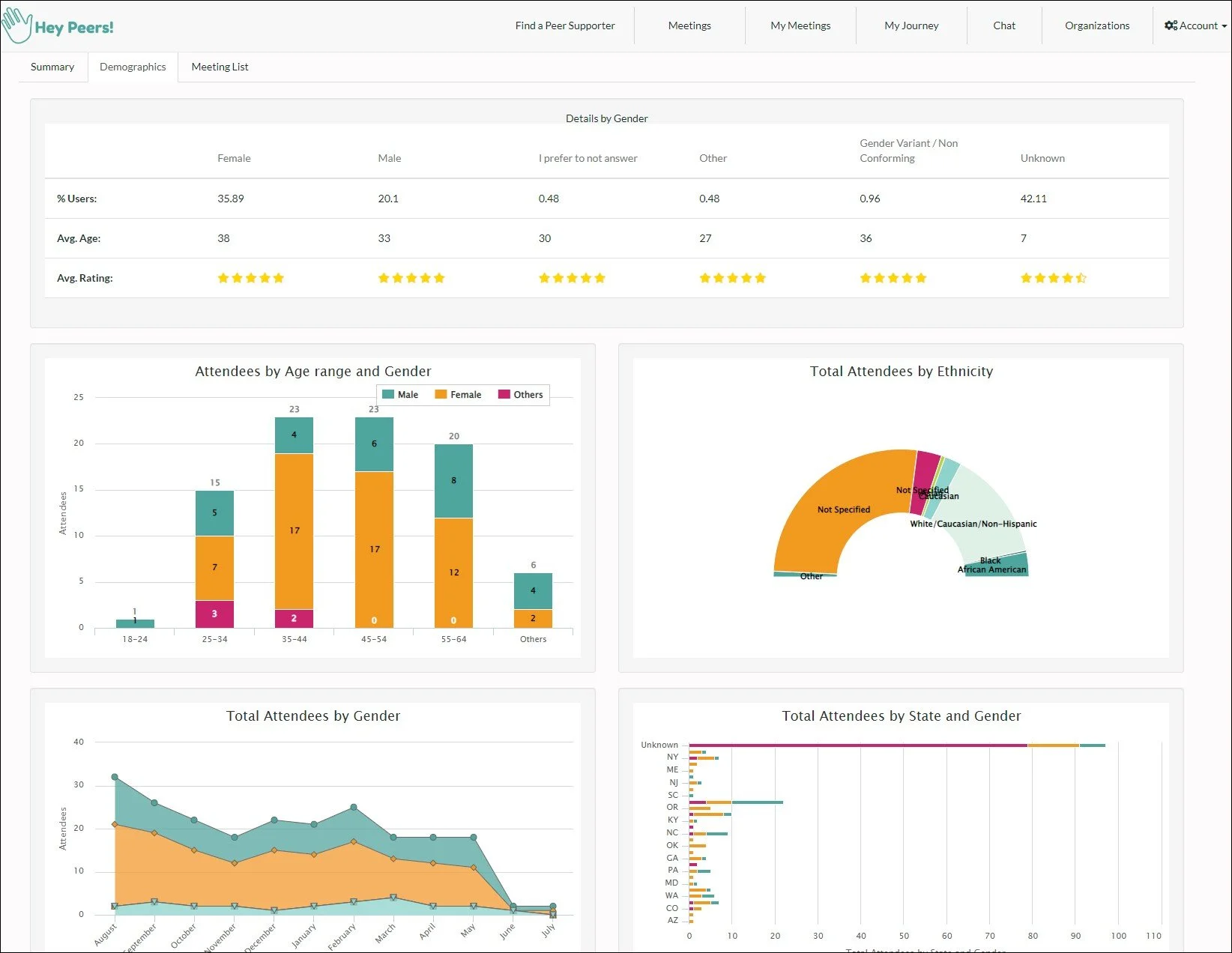1232x953 pixels.
Task: Click the Hey Peers! hand logo
Action: pyautogui.click(x=16, y=25)
